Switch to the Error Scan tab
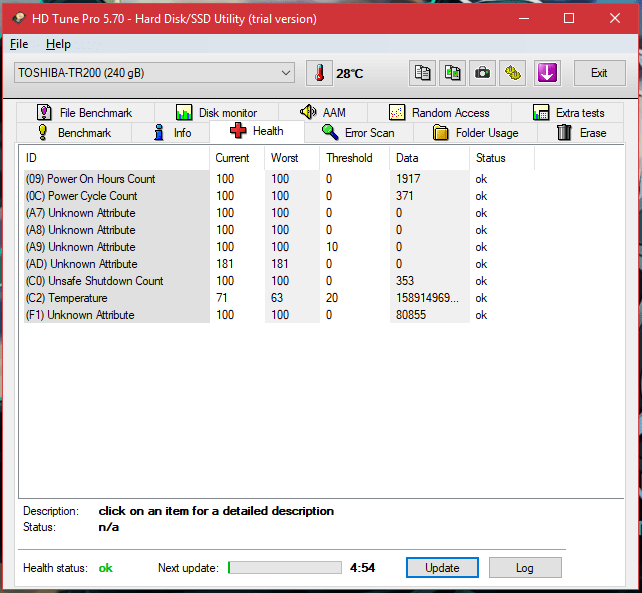Viewport: 642px width, 593px height. pyautogui.click(x=358, y=133)
